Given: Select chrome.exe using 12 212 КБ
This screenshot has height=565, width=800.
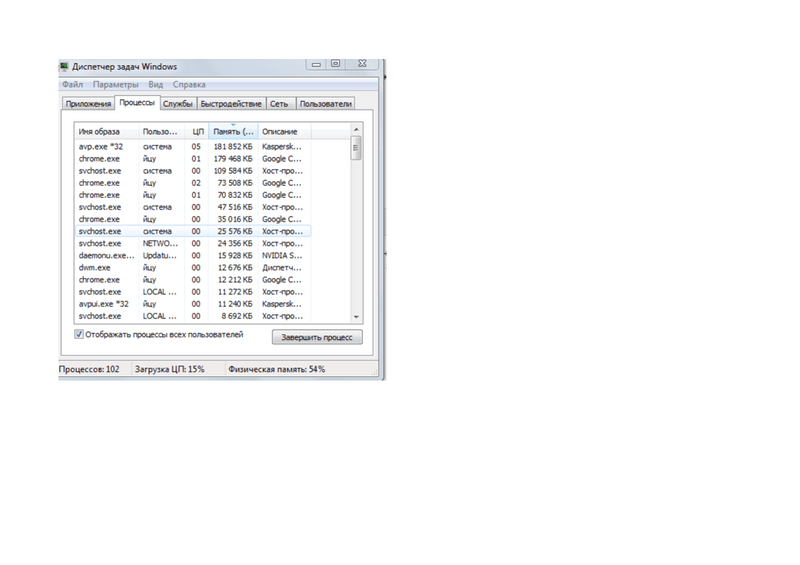Looking at the screenshot, I should click(x=193, y=280).
